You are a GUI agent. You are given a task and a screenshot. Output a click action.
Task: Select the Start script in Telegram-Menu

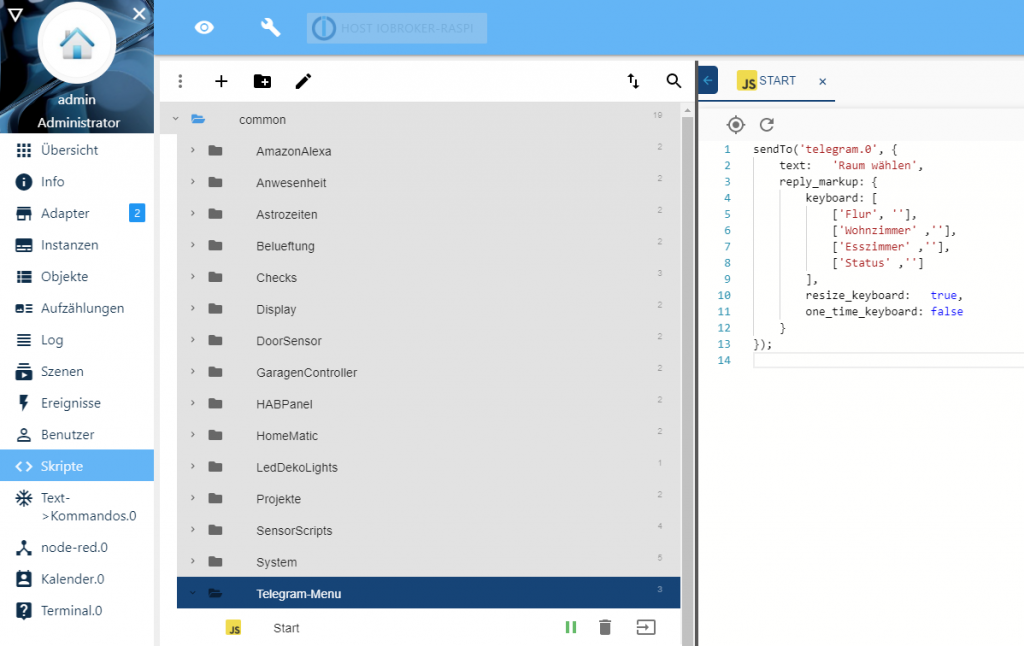286,628
